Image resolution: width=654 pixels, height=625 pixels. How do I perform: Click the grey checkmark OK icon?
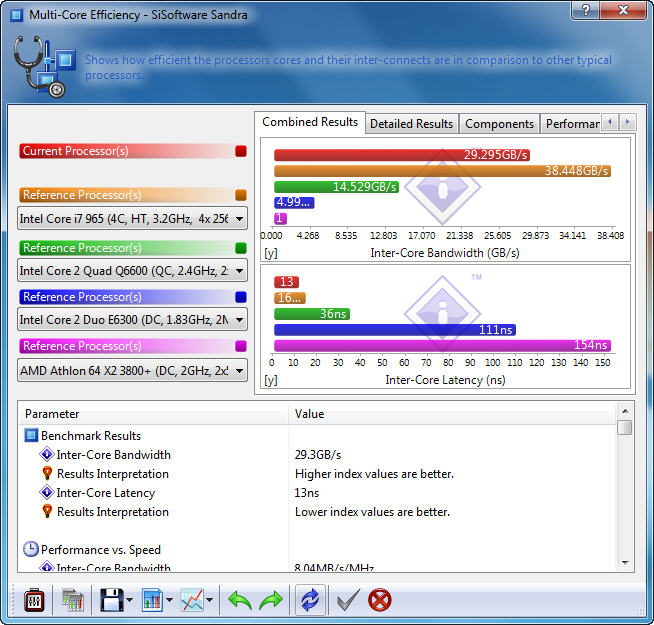click(348, 600)
